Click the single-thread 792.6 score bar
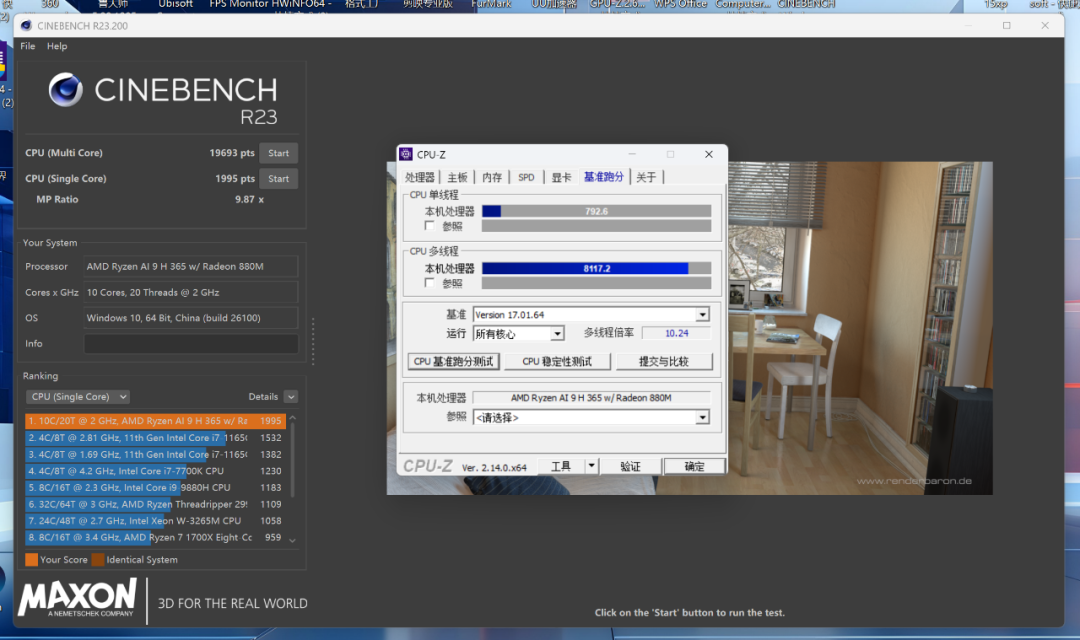1080x640 pixels. pyautogui.click(x=596, y=211)
